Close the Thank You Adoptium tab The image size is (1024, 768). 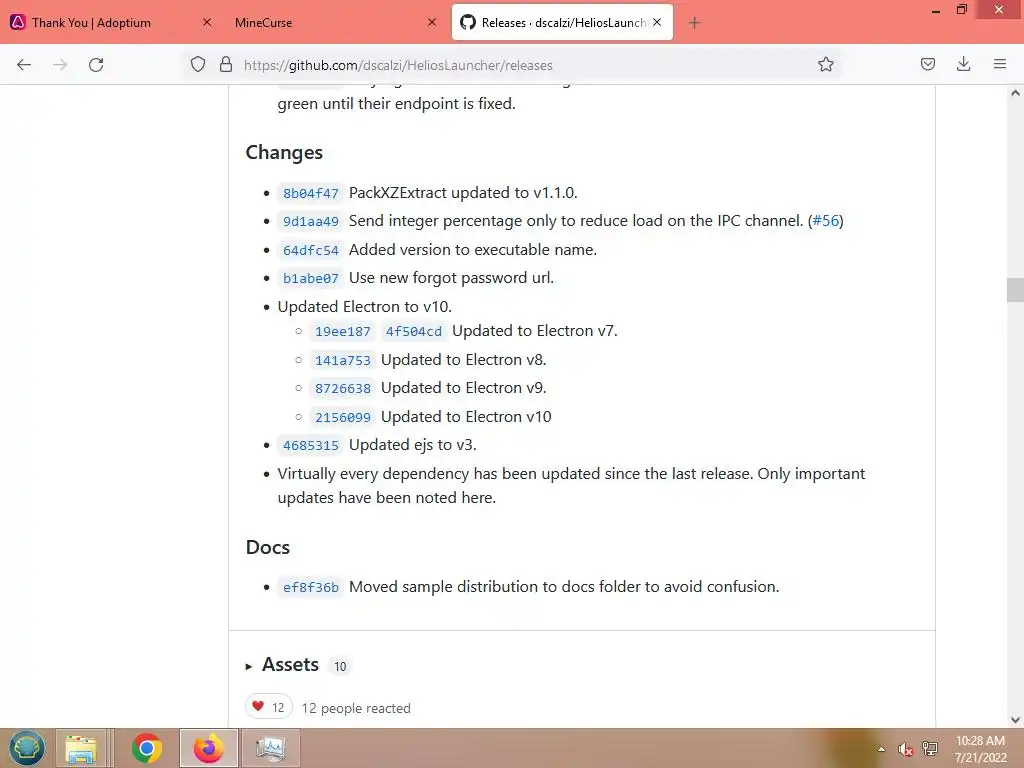point(206,22)
